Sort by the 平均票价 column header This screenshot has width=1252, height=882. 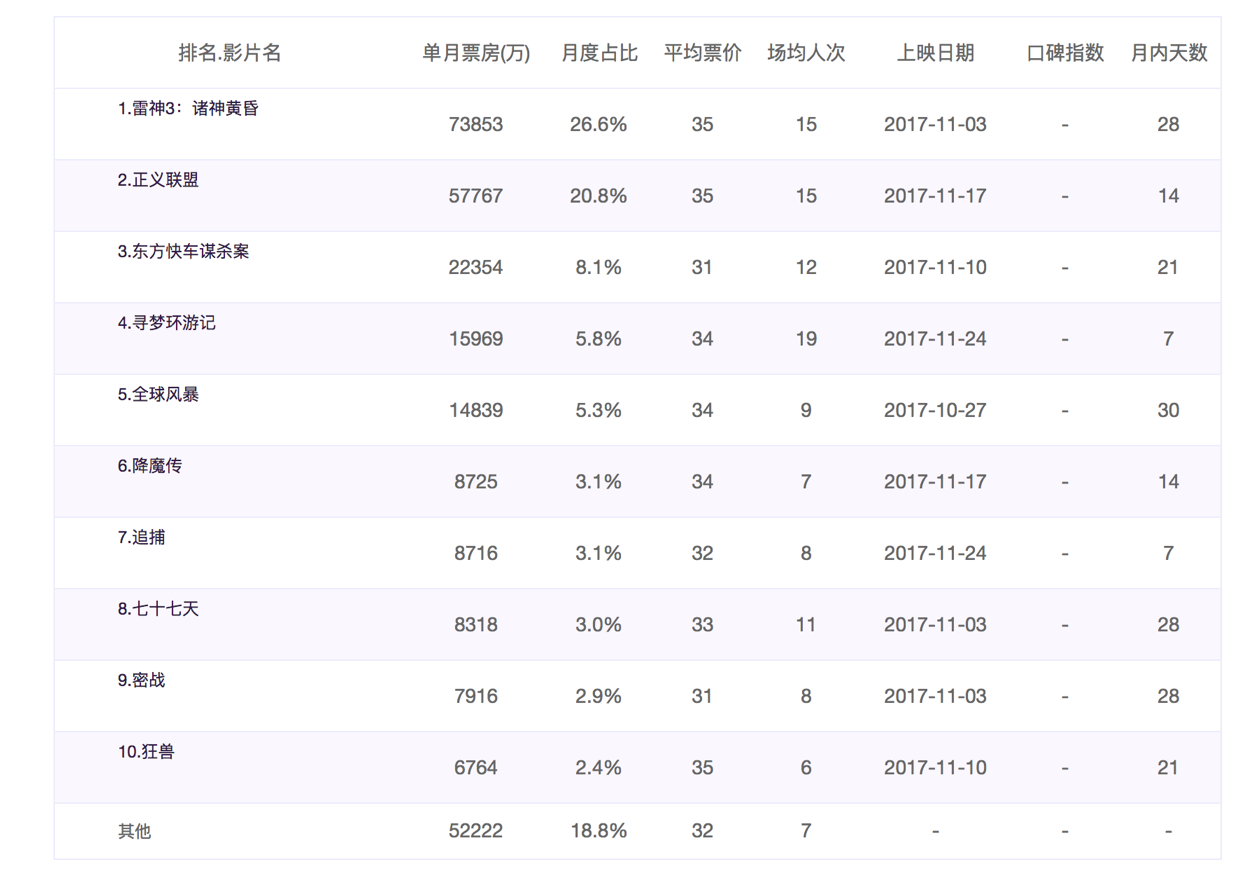[702, 53]
